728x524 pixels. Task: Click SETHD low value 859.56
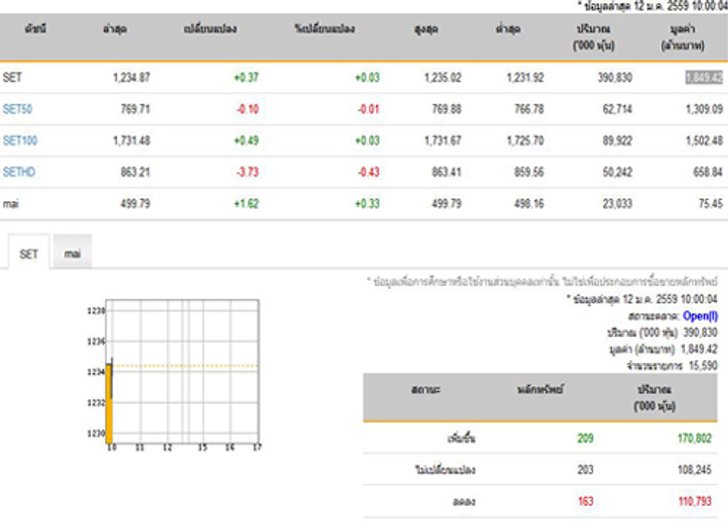[529, 172]
